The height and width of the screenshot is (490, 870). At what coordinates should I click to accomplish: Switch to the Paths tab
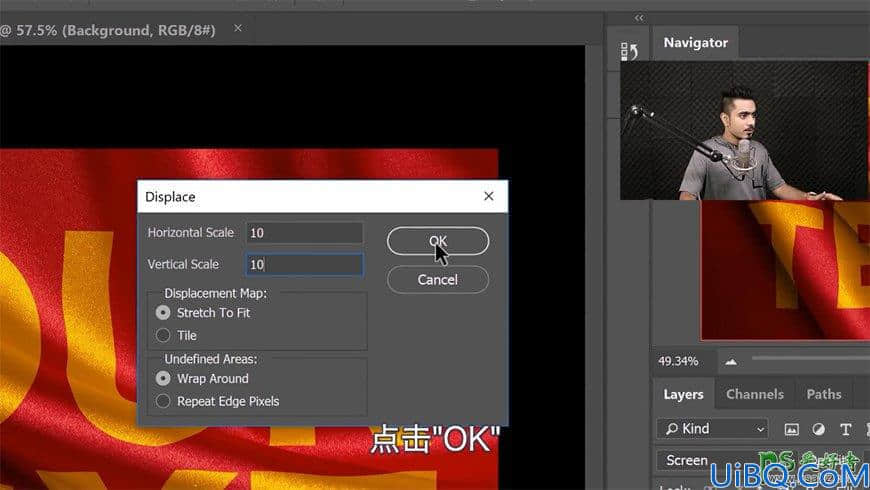[x=823, y=395]
